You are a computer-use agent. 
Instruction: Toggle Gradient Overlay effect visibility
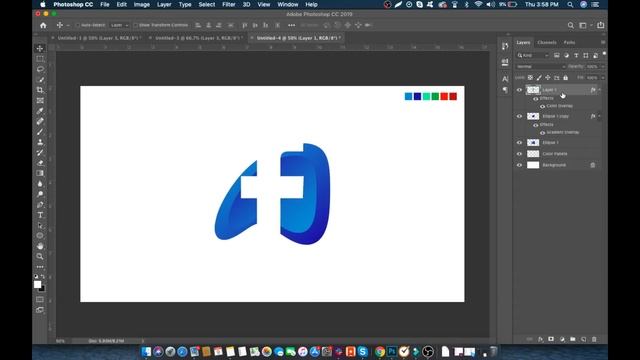pos(542,133)
